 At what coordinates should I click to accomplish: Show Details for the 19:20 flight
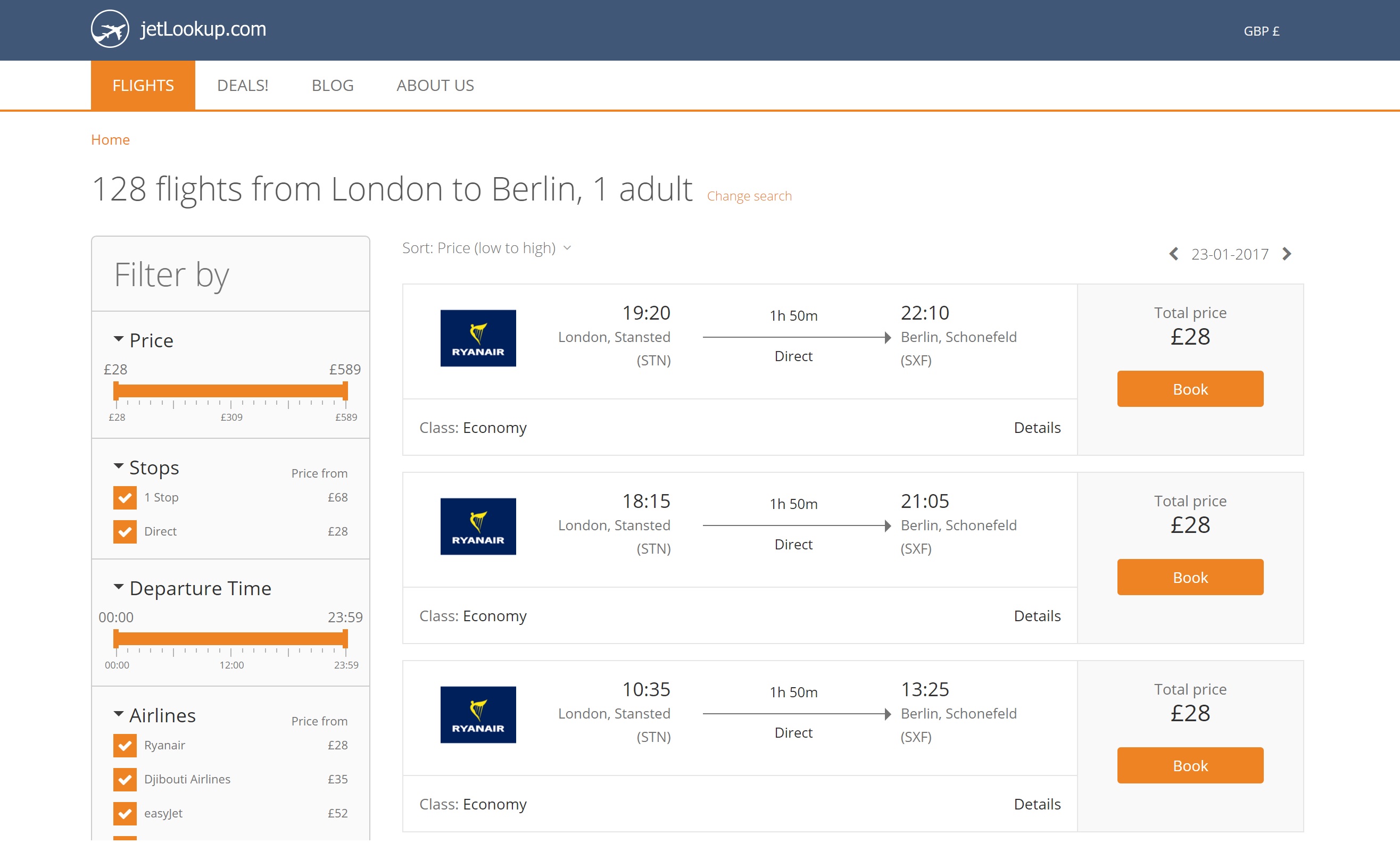[1037, 428]
